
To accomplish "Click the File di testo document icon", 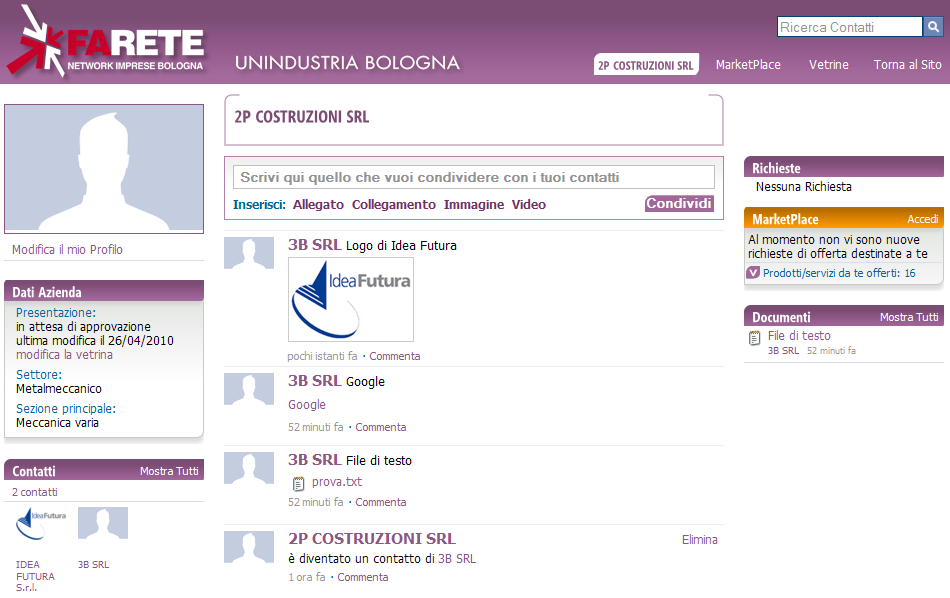I will point(754,338).
